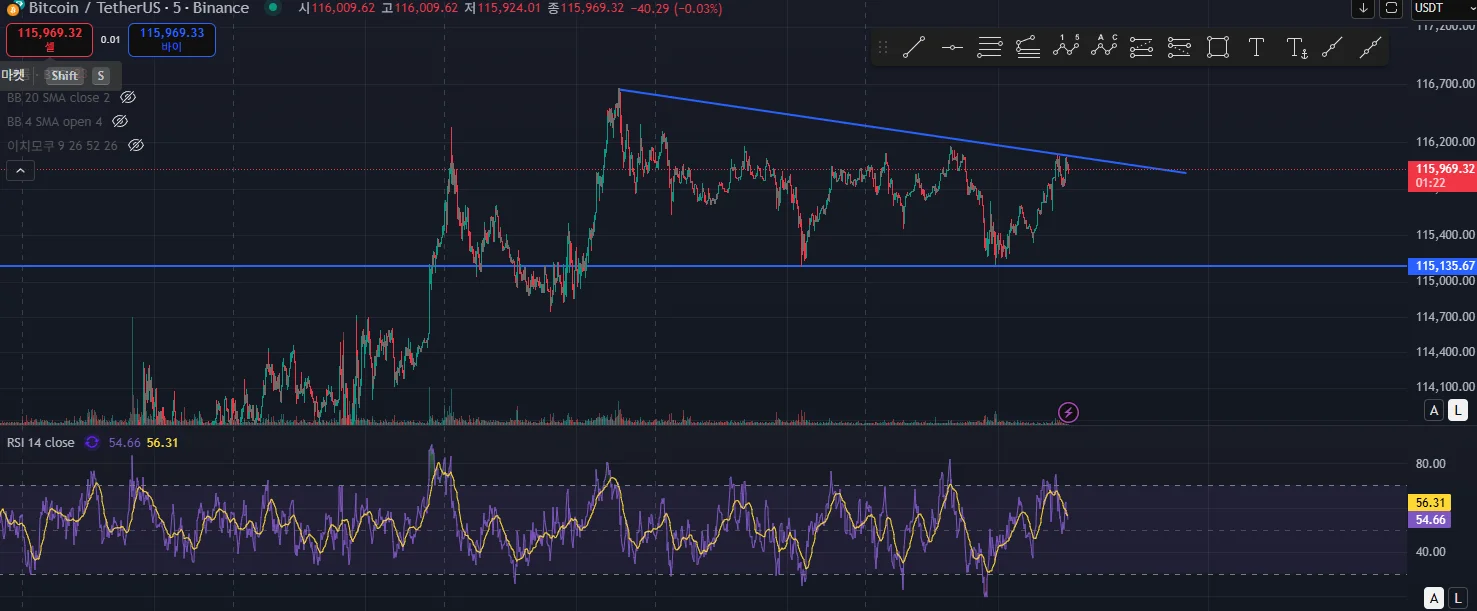Pick the ray line tool
1477x611 pixels.
(x=1332, y=47)
